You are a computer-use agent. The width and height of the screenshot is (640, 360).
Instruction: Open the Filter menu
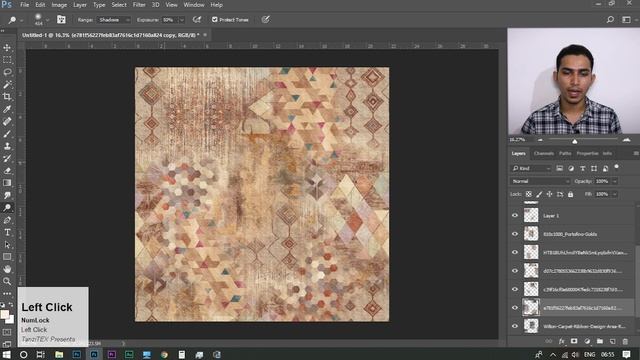[x=139, y=5]
